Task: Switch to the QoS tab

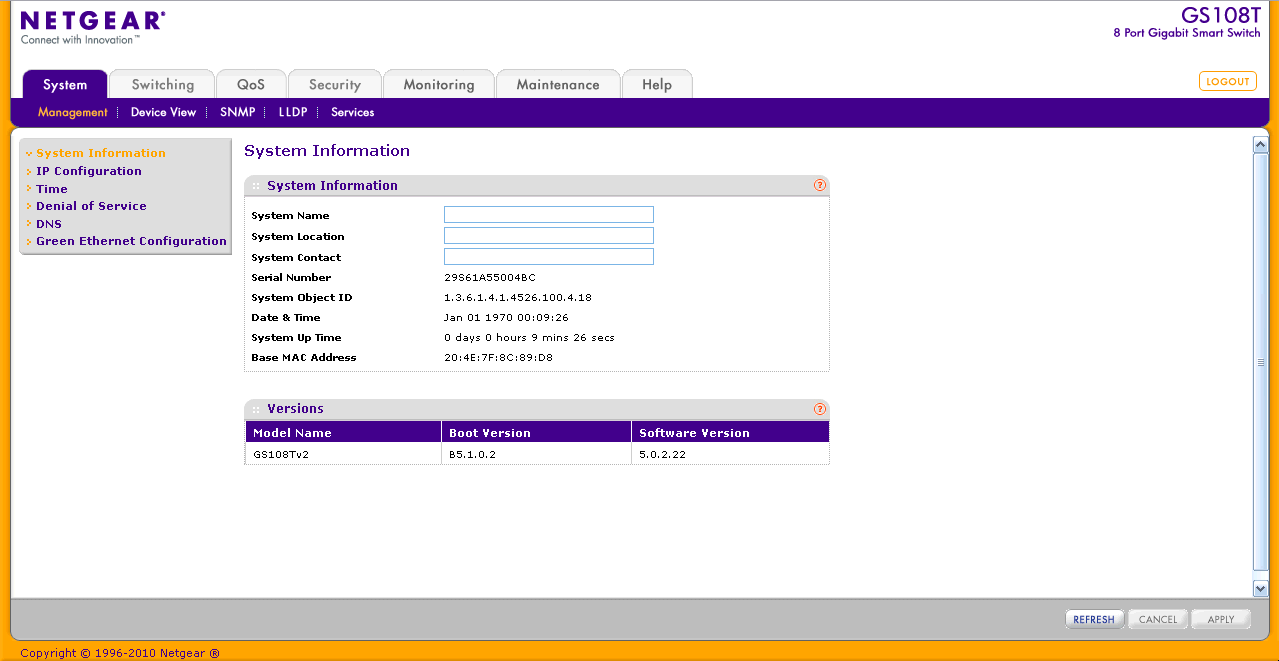Action: point(251,85)
